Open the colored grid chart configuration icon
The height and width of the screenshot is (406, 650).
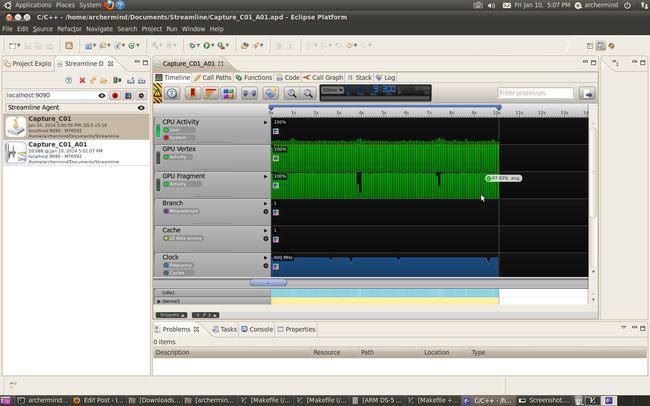(x=228, y=93)
